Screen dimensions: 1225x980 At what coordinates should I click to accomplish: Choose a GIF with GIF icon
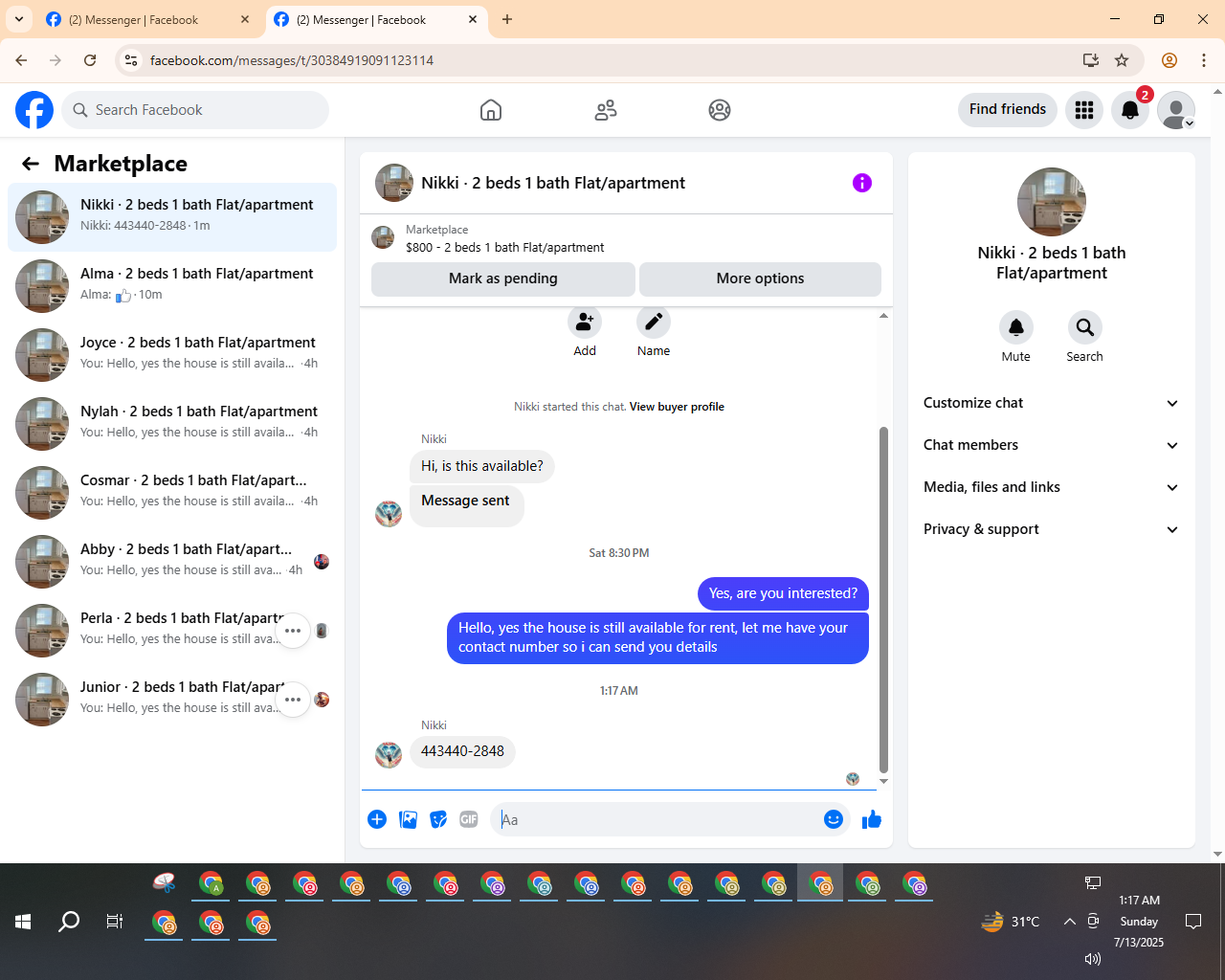[469, 819]
